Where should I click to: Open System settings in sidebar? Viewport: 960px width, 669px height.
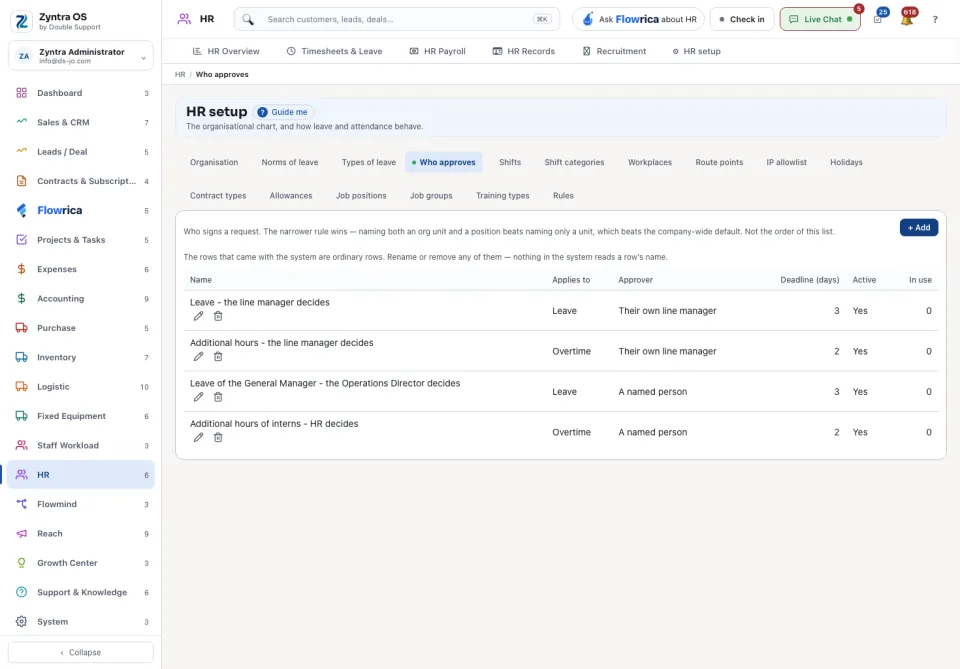click(81, 622)
